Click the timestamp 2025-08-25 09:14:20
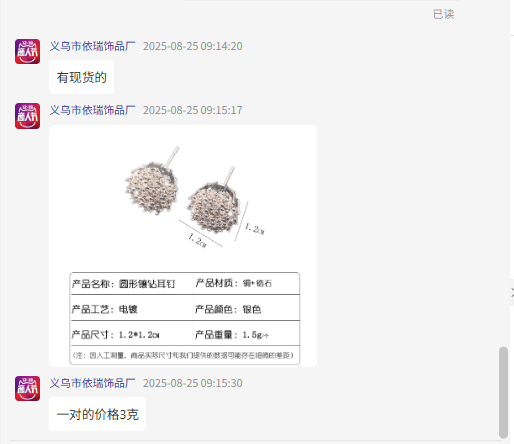The image size is (514, 444). click(193, 46)
